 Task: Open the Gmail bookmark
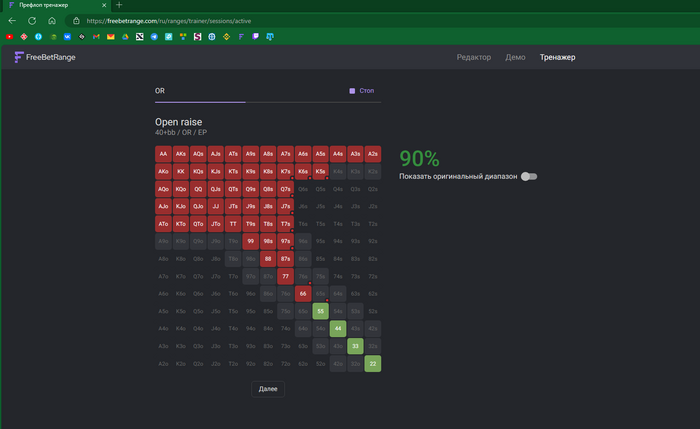coord(96,37)
